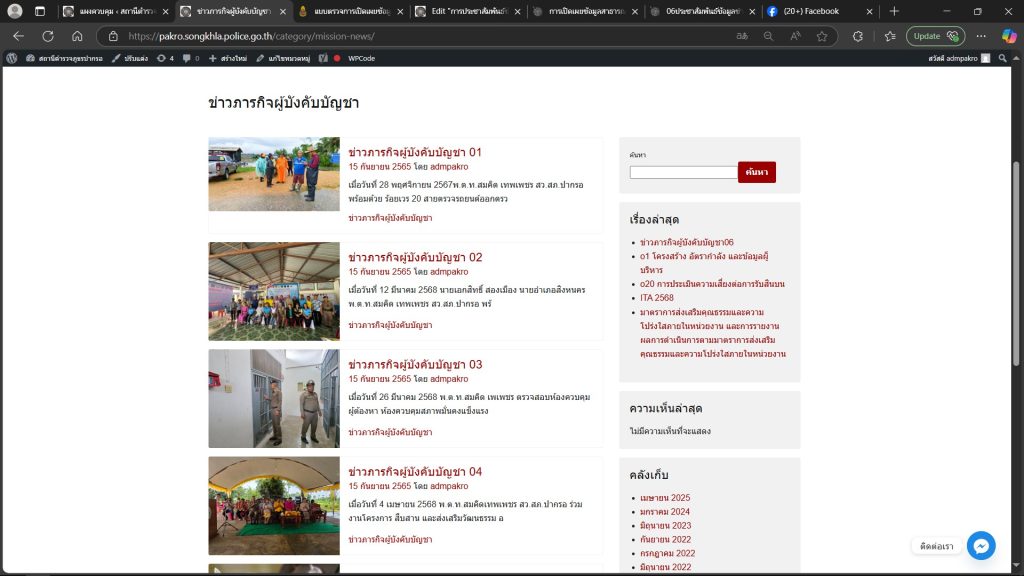Open the Copilot sidebar icon
This screenshot has height=576, width=1024.
pos(1008,36)
